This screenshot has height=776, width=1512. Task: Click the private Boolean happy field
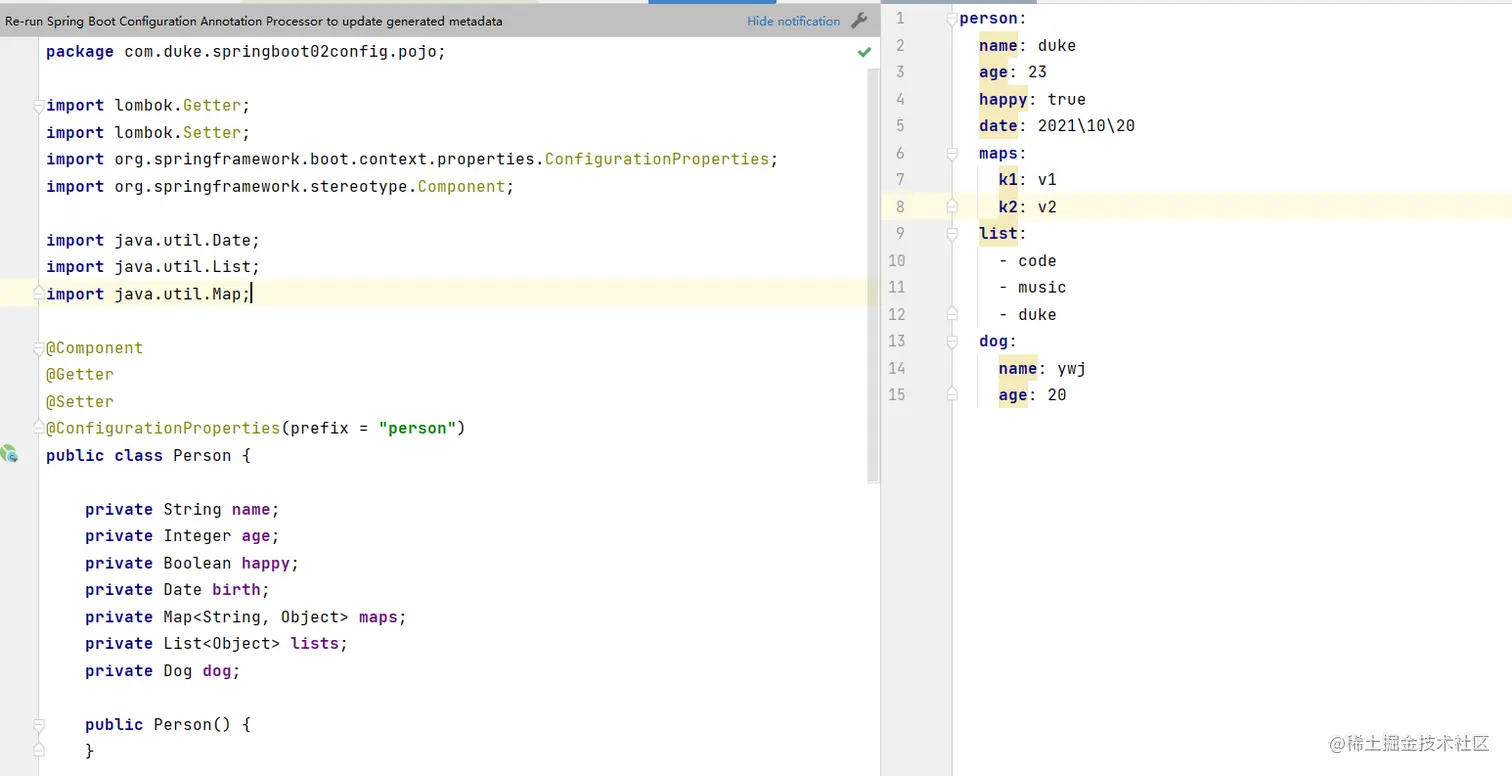coord(192,563)
